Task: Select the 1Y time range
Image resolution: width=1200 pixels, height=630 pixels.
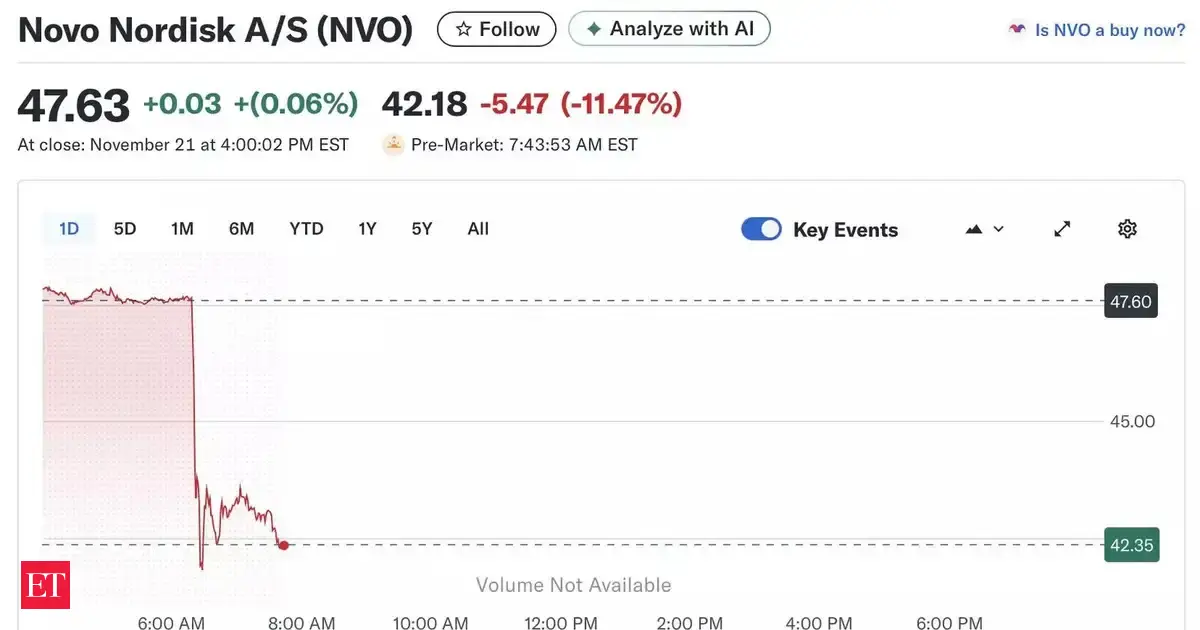Action: click(x=367, y=229)
